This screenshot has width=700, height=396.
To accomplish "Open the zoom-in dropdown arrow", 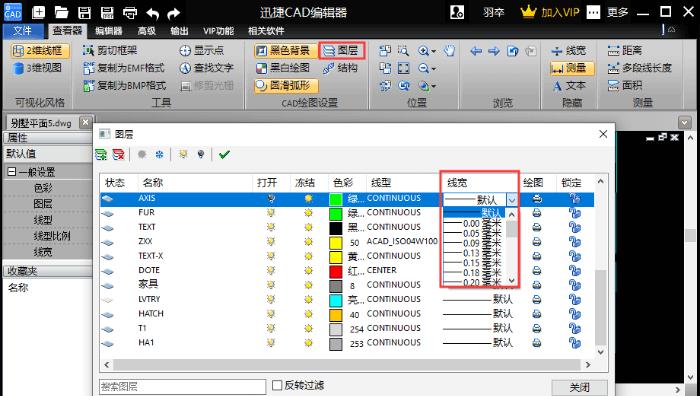I will 434,52.
